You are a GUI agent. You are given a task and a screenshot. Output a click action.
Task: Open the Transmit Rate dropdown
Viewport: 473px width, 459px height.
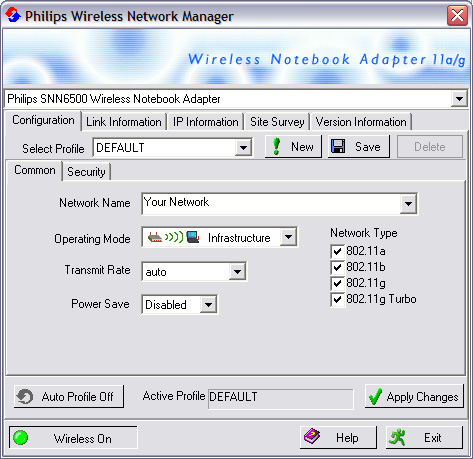pyautogui.click(x=237, y=272)
